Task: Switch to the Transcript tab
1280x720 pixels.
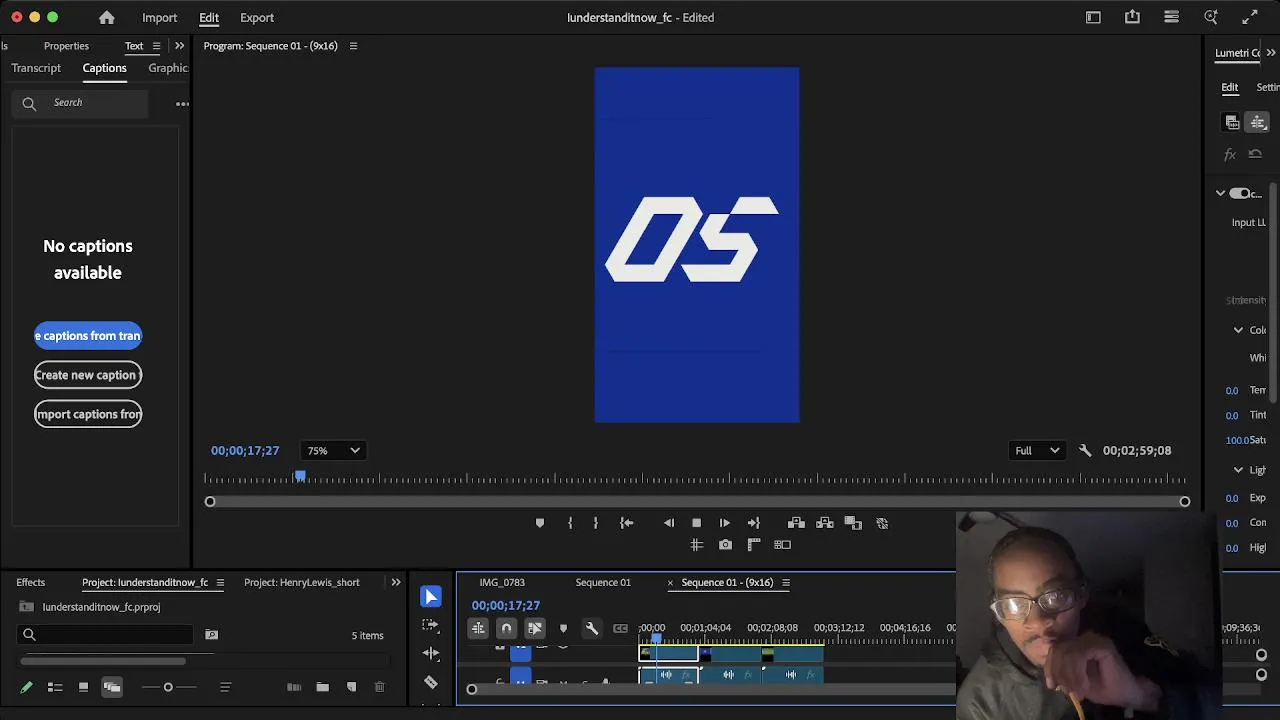Action: click(36, 68)
